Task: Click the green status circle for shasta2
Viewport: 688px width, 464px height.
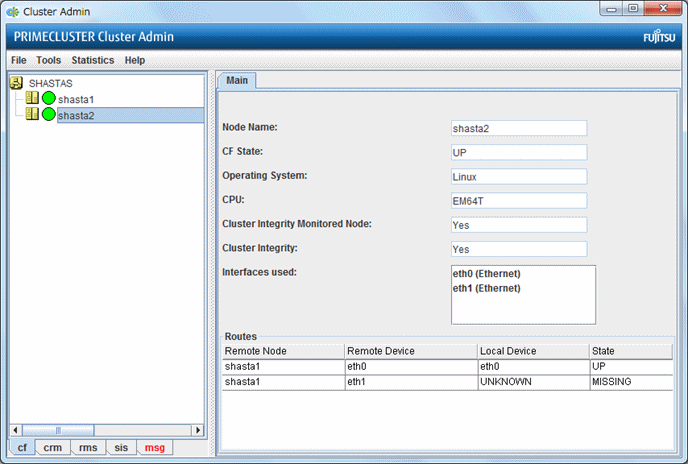Action: tap(48, 115)
